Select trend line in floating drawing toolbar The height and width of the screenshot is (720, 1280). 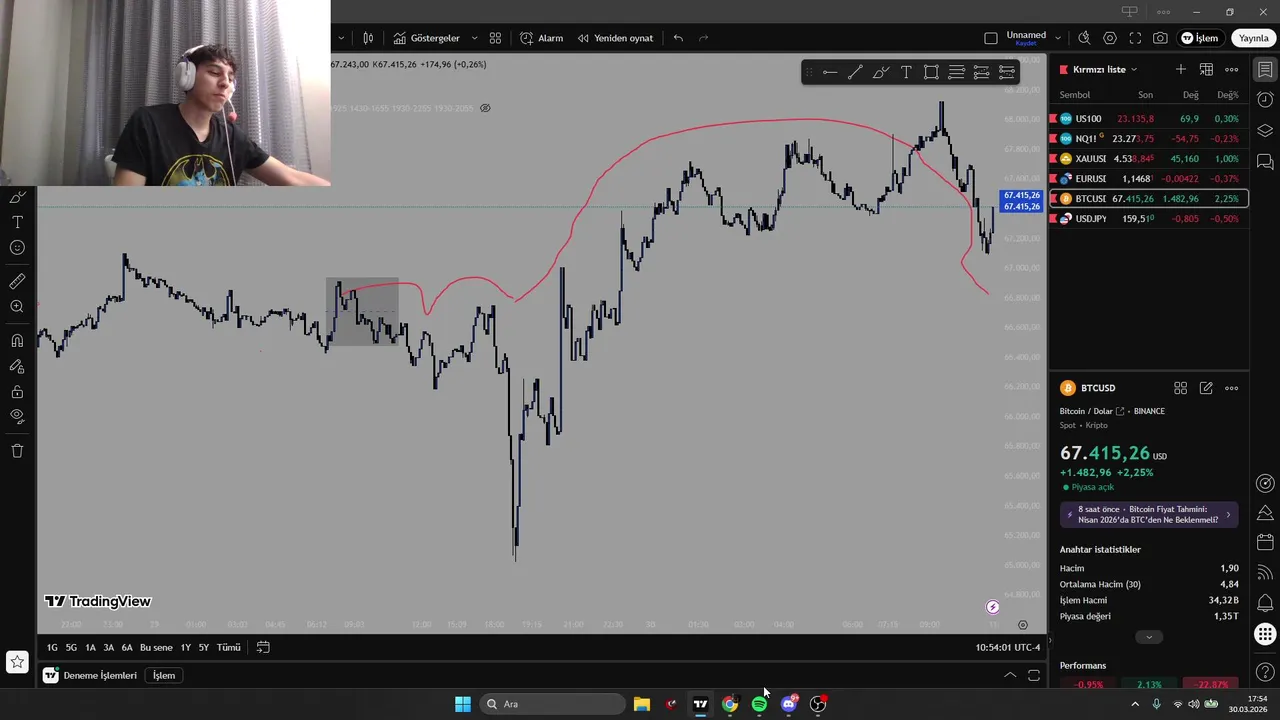pos(855,72)
